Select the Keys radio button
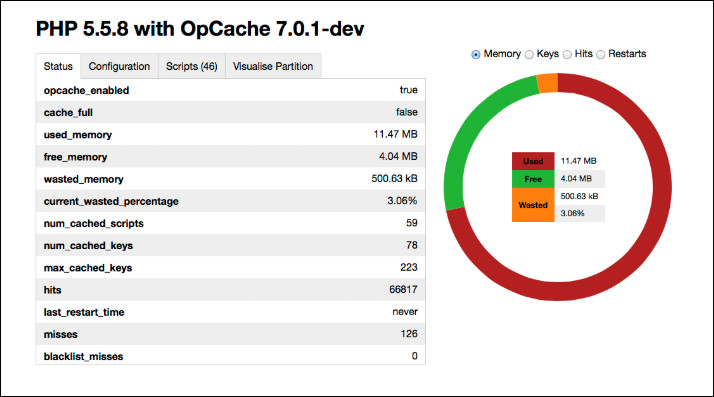The width and height of the screenshot is (714, 397). click(529, 55)
